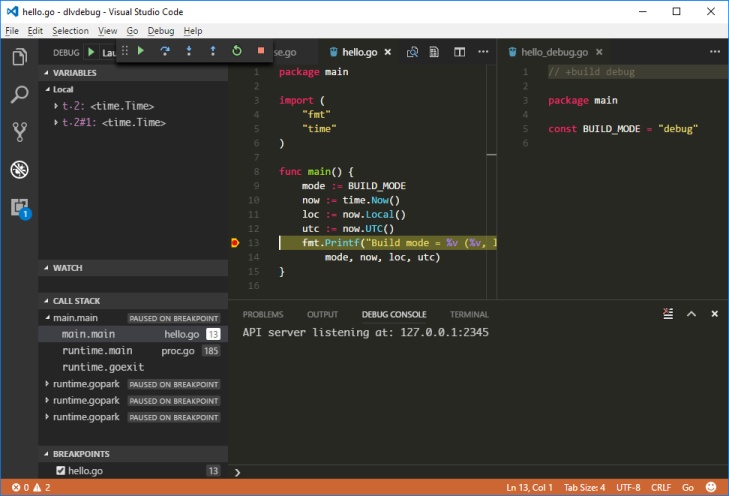Open the Debug view in activity bar
This screenshot has height=496, width=729.
point(19,170)
